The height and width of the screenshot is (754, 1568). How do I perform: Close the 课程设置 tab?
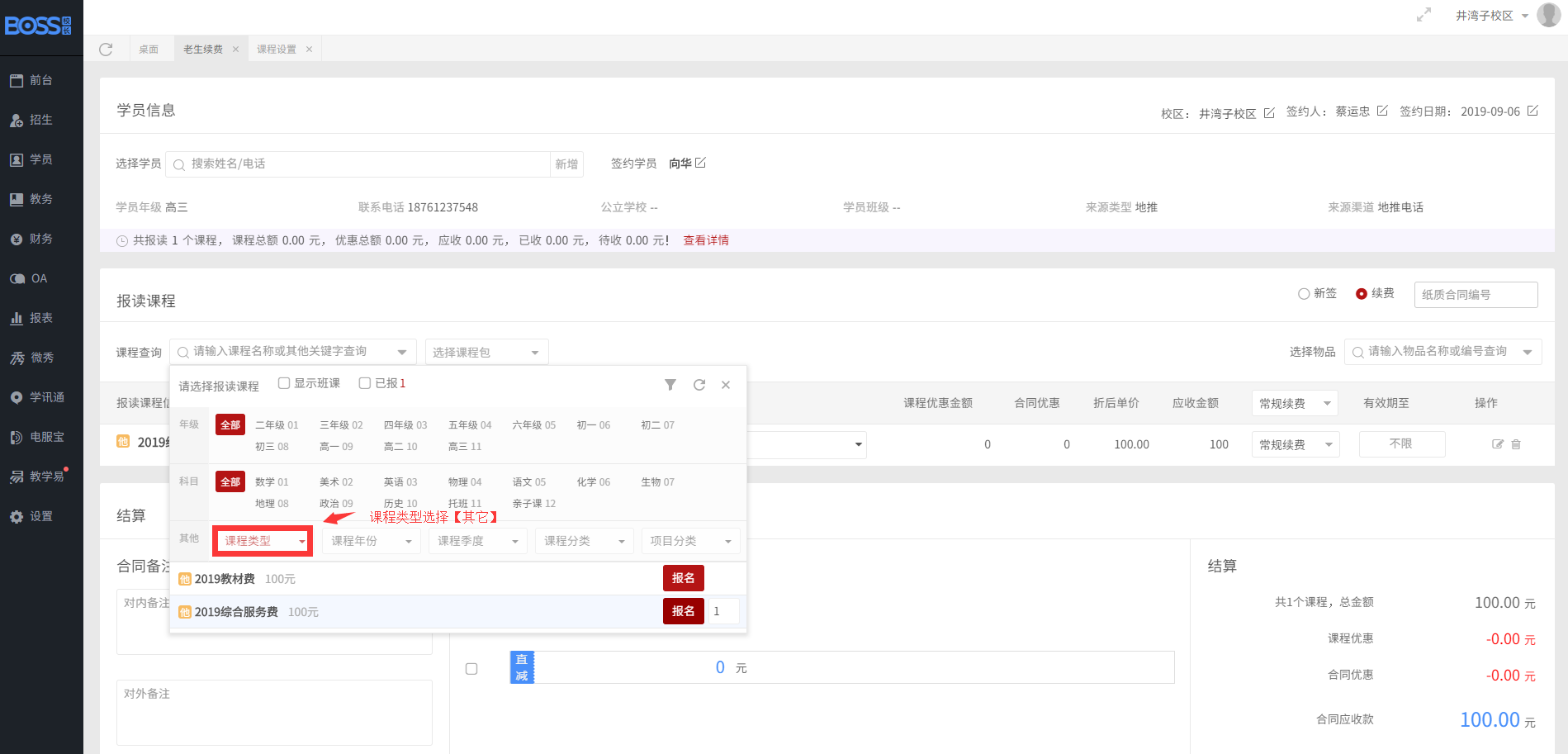309,50
